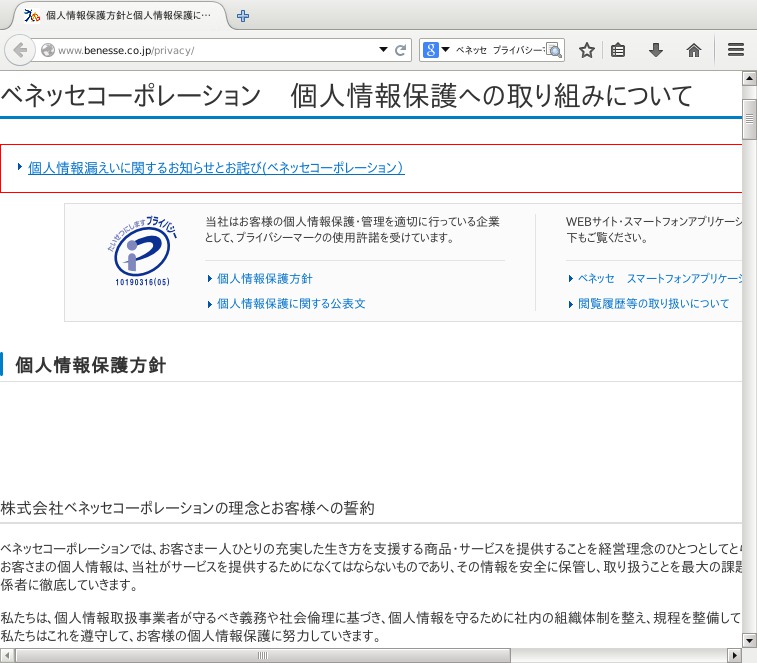
Task: Click the tab favicon of the Benesse page
Action: [x=32, y=16]
